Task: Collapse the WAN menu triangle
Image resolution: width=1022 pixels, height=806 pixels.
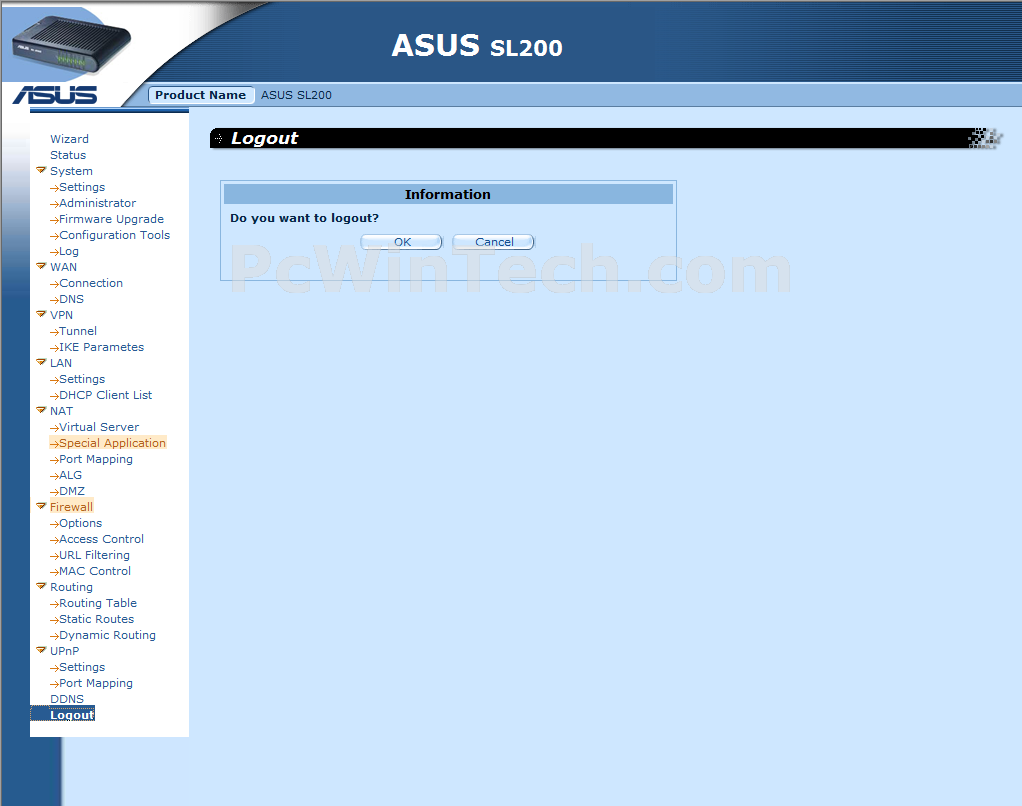Action: (41, 266)
